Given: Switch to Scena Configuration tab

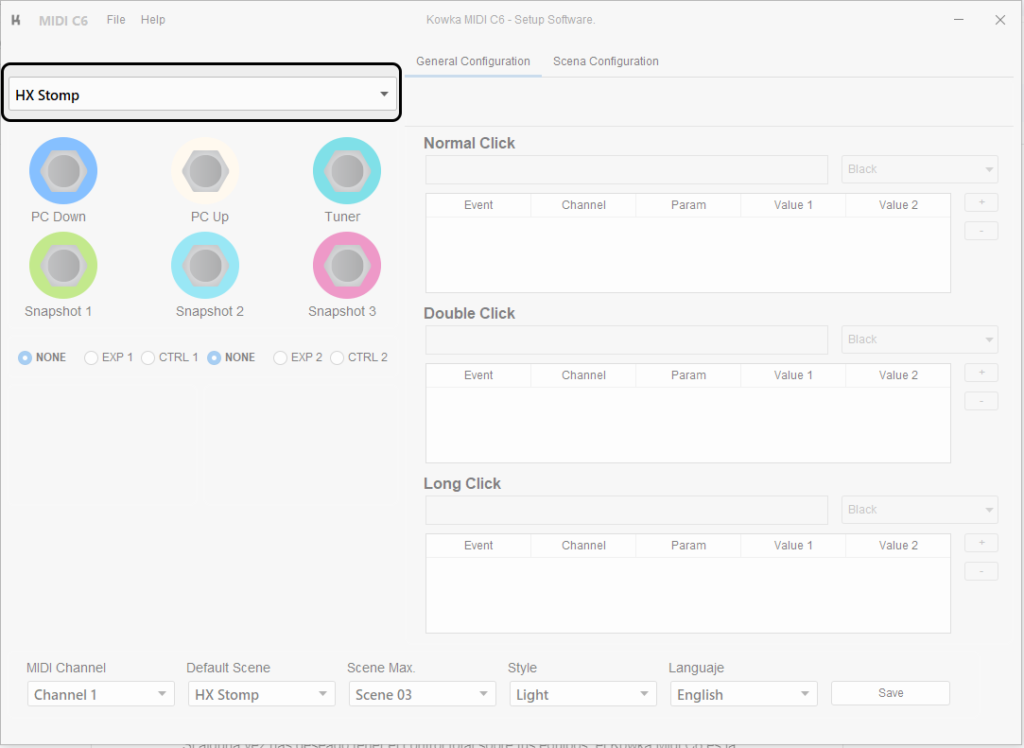Looking at the screenshot, I should pyautogui.click(x=605, y=61).
